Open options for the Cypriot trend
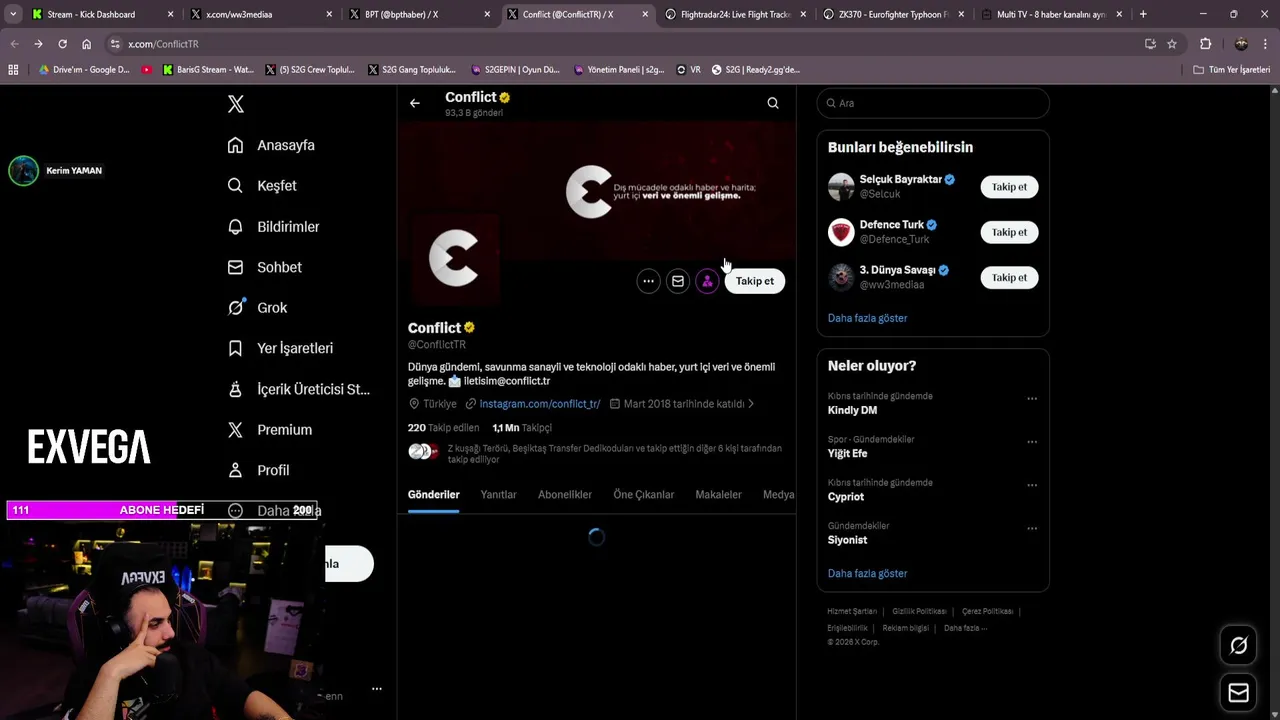1280x720 pixels. 1032,485
